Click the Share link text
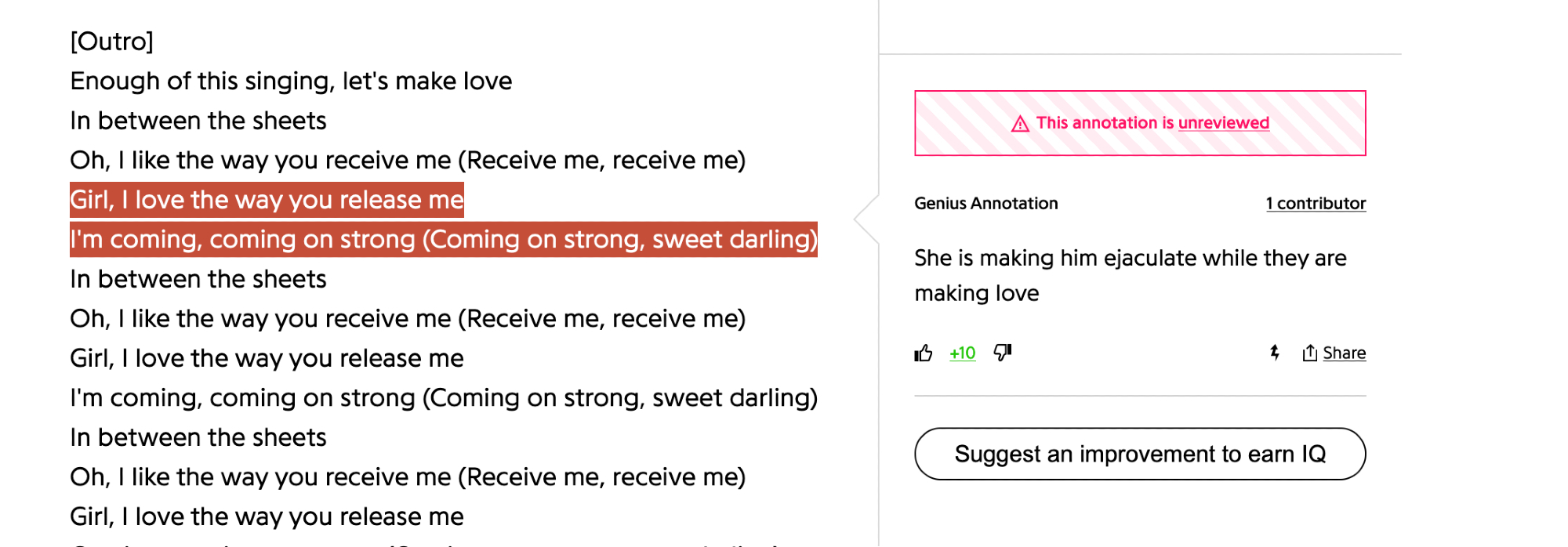 tap(1344, 353)
